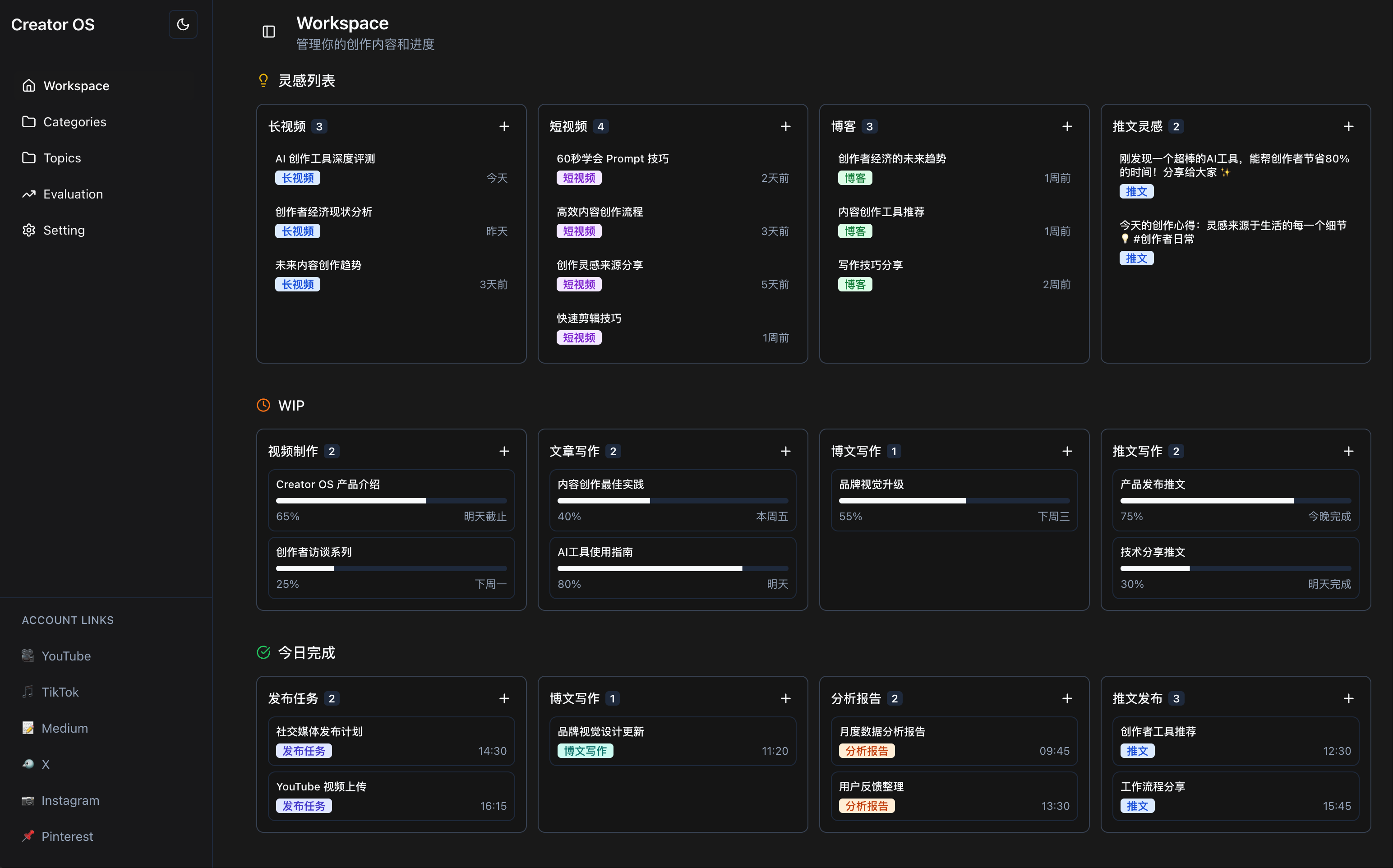
Task: Add item to 今日完成 博文写作 column
Action: (x=786, y=698)
